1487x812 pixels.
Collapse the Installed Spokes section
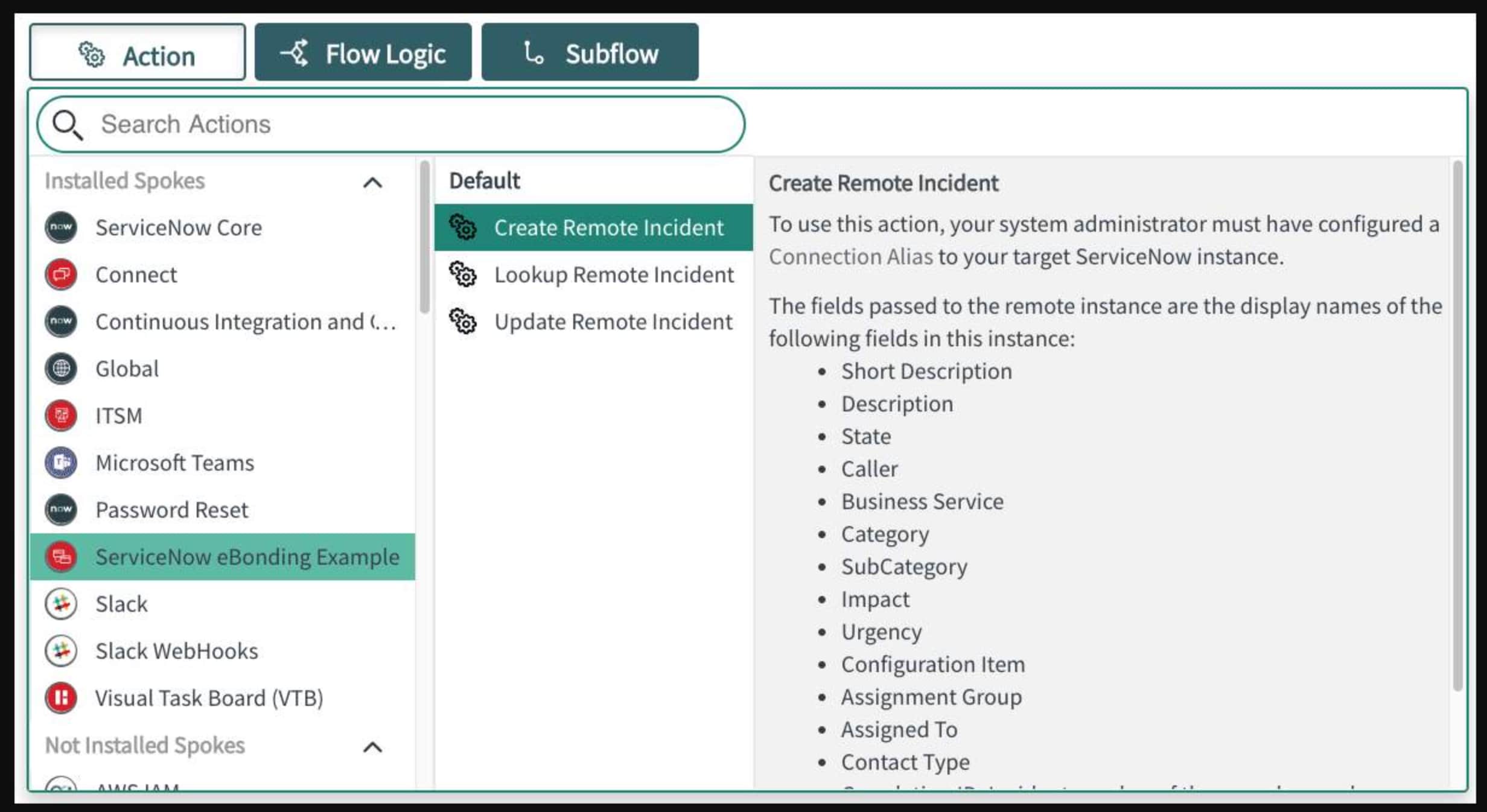click(373, 182)
